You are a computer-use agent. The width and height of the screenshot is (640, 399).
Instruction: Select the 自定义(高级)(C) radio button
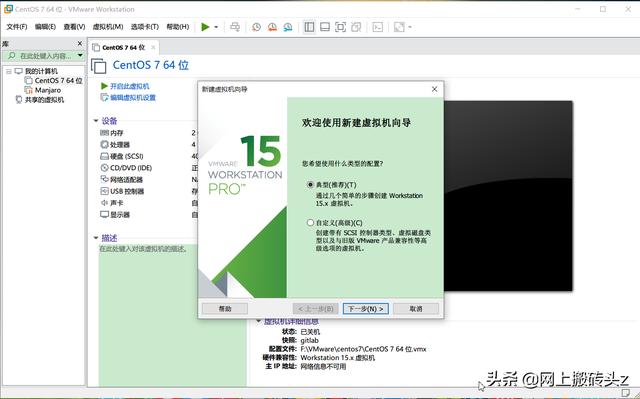[310, 222]
